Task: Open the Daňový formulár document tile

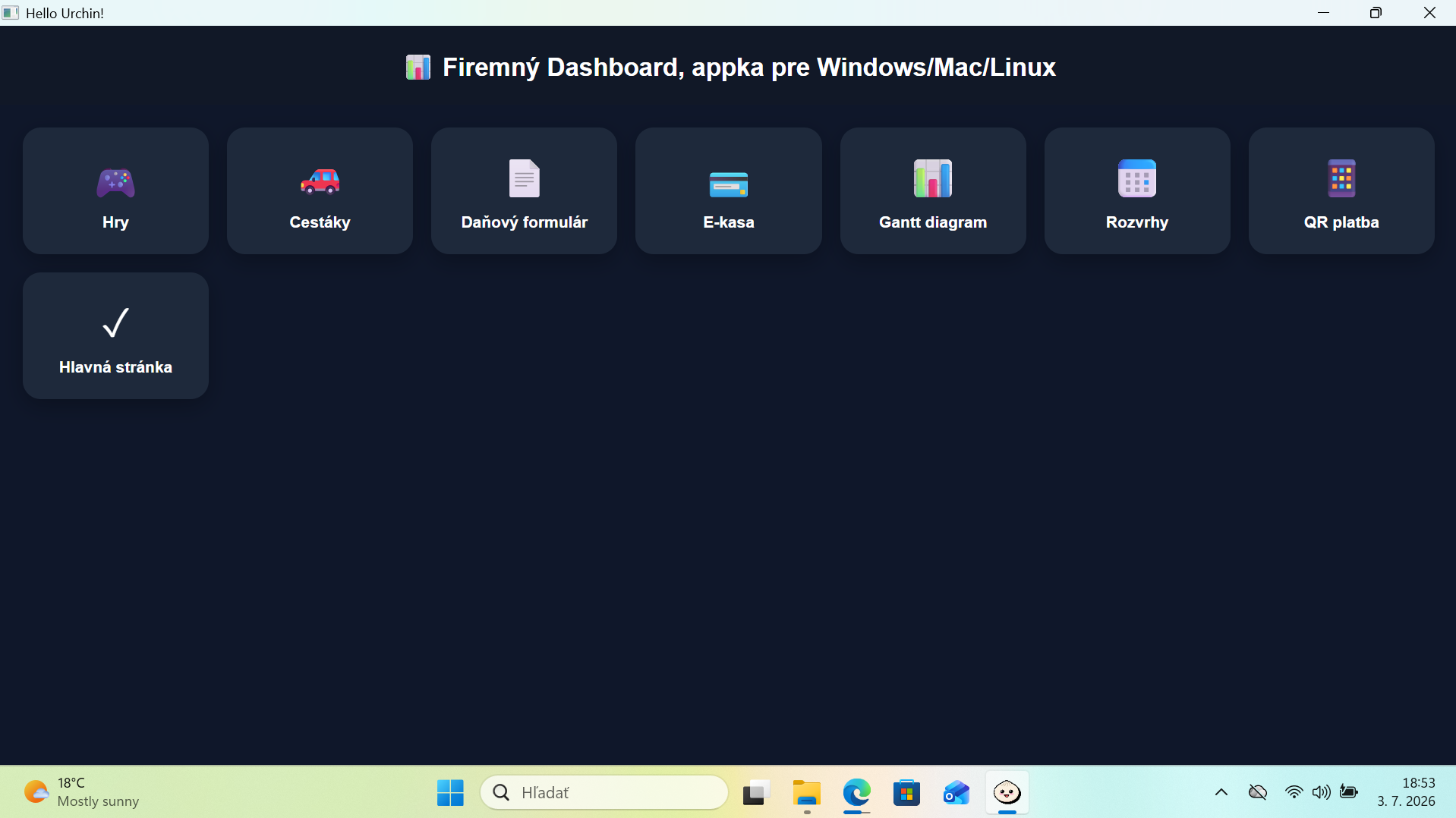Action: point(524,190)
